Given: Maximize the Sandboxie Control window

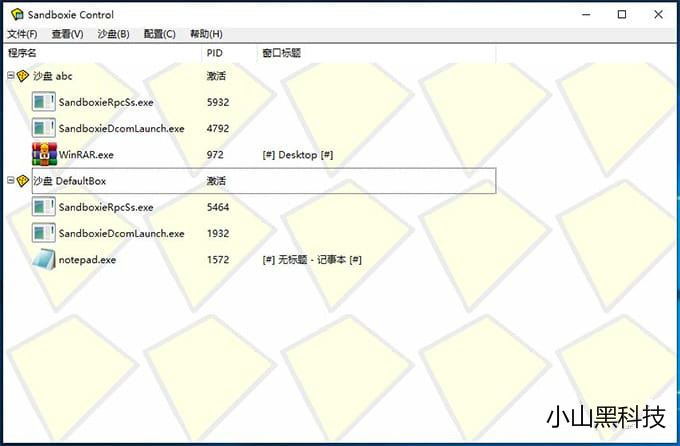Looking at the screenshot, I should click(x=622, y=14).
